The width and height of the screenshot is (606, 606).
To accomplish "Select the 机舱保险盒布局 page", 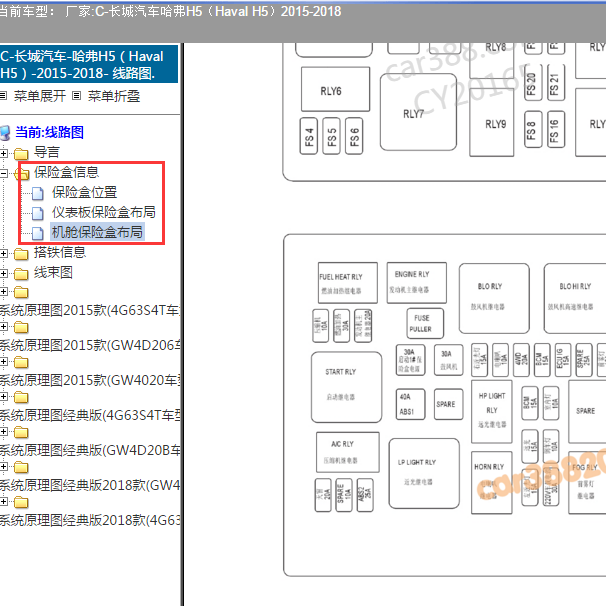I will click(97, 232).
